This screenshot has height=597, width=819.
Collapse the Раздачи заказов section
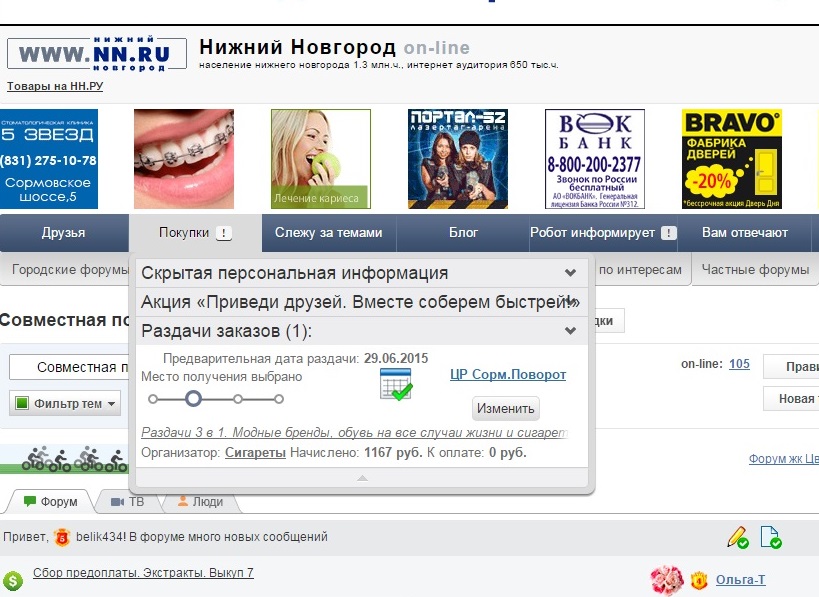[x=570, y=330]
